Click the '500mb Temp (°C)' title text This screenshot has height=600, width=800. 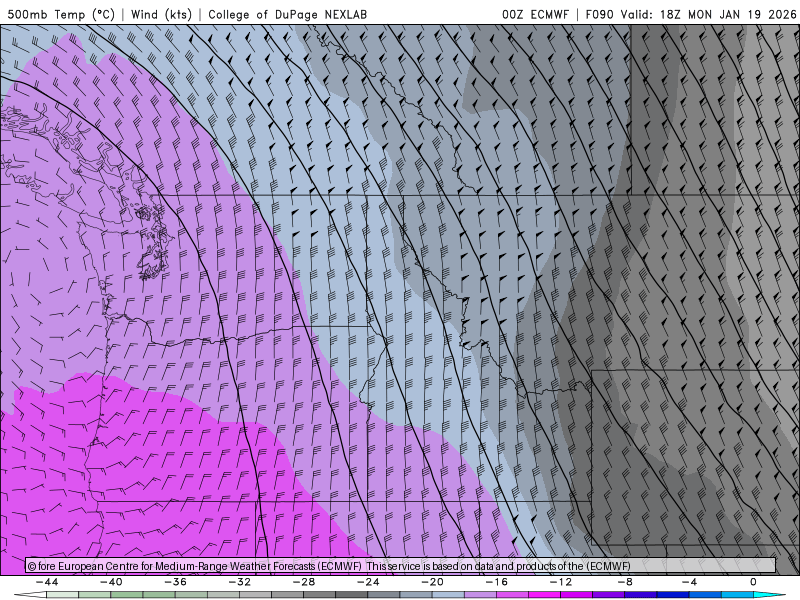click(x=61, y=14)
